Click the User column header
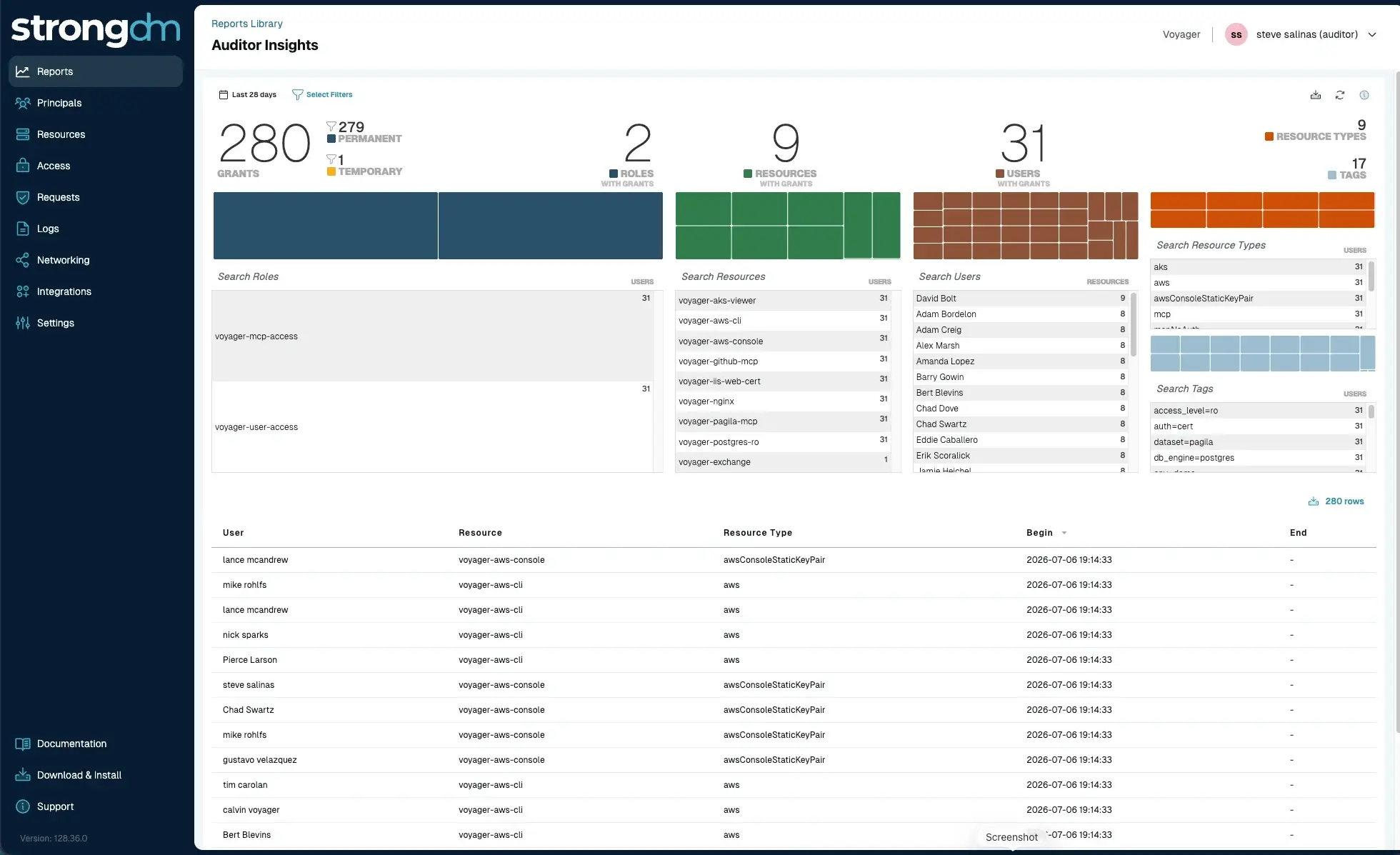1400x855 pixels. [234, 533]
